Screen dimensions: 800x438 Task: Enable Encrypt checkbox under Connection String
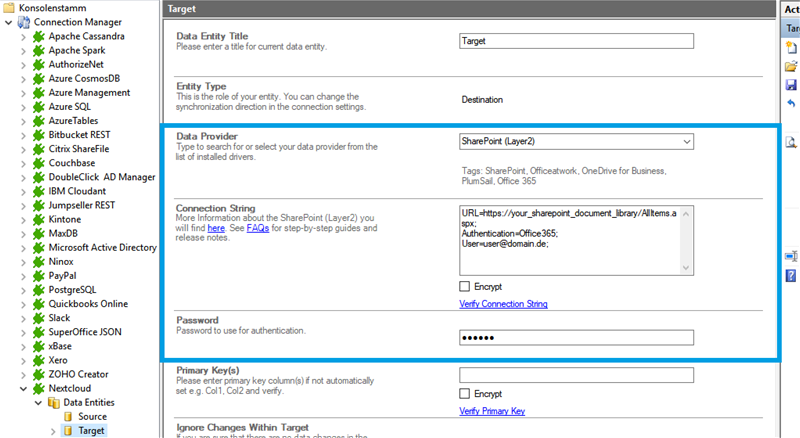click(x=466, y=287)
